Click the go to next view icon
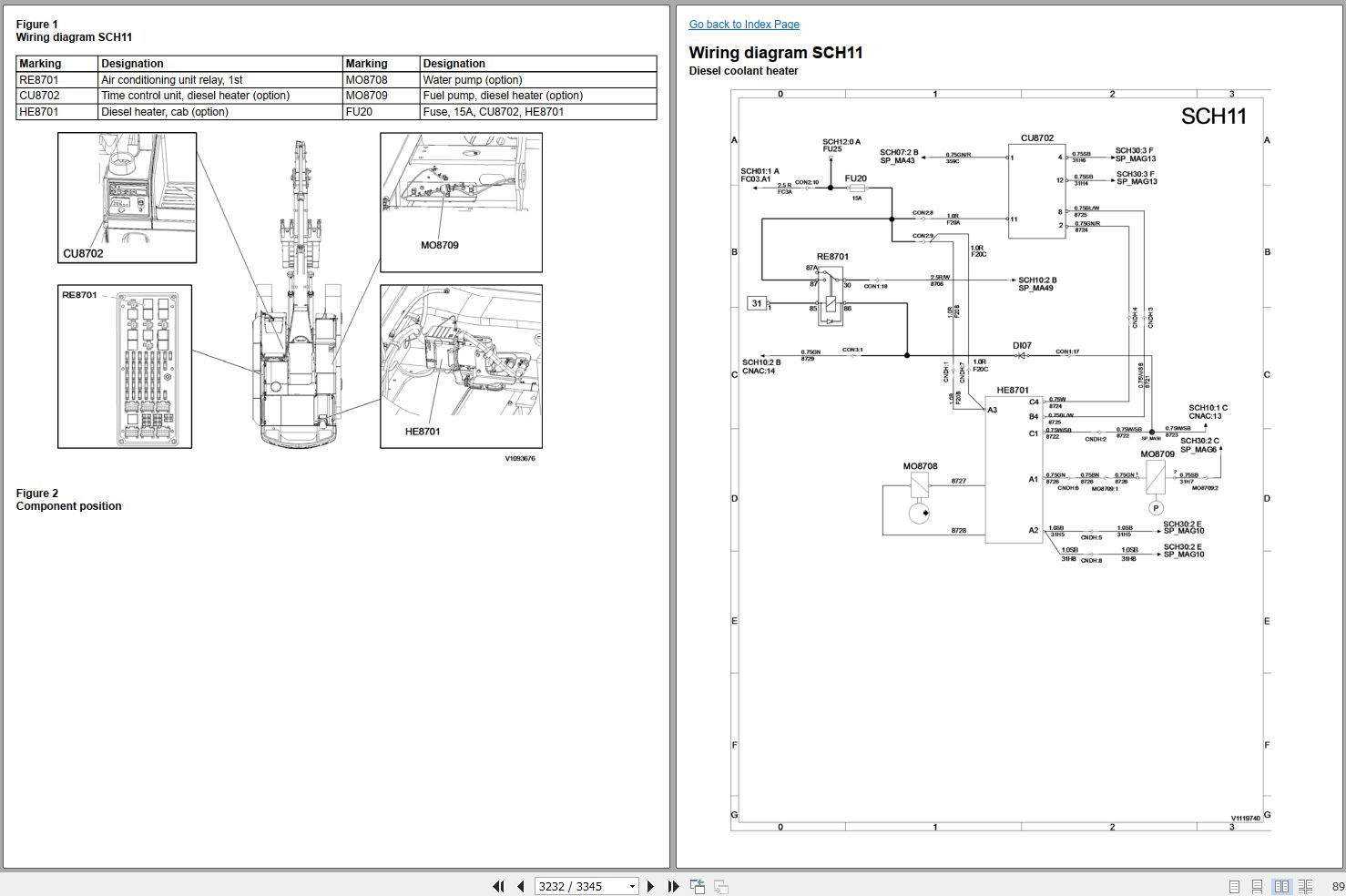1346x896 pixels. tap(720, 886)
